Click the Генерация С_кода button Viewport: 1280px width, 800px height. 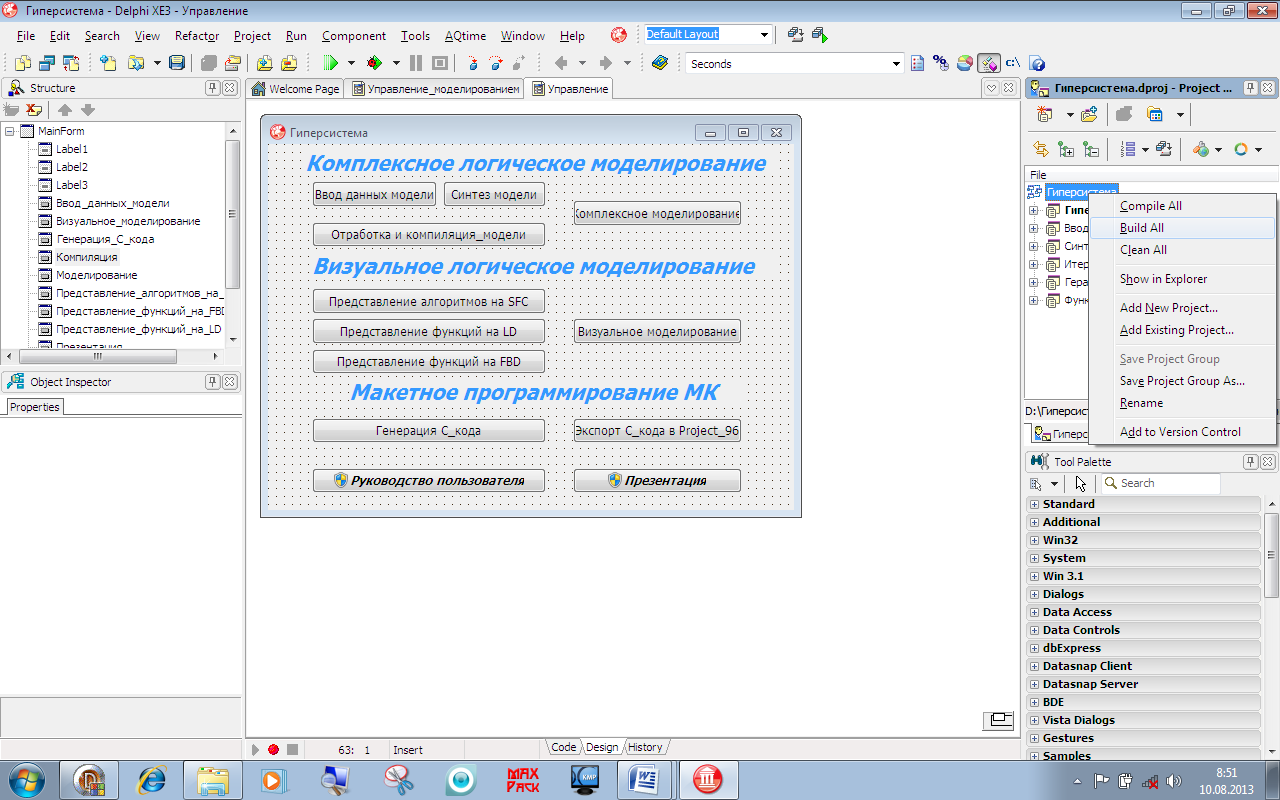[x=429, y=431]
